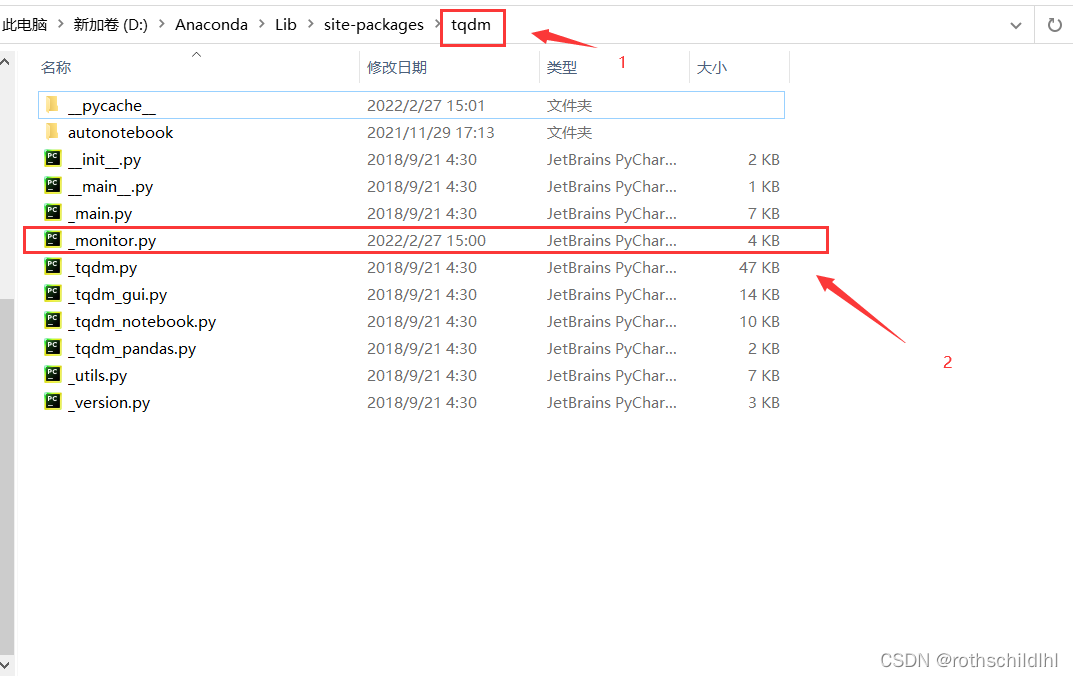The height and width of the screenshot is (677, 1073).
Task: Click the navigation pane scroll down arrow
Action: pos(5,665)
